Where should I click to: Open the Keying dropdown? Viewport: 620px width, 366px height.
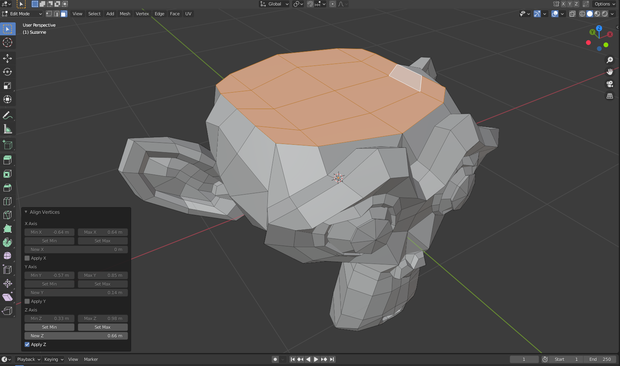(53, 359)
